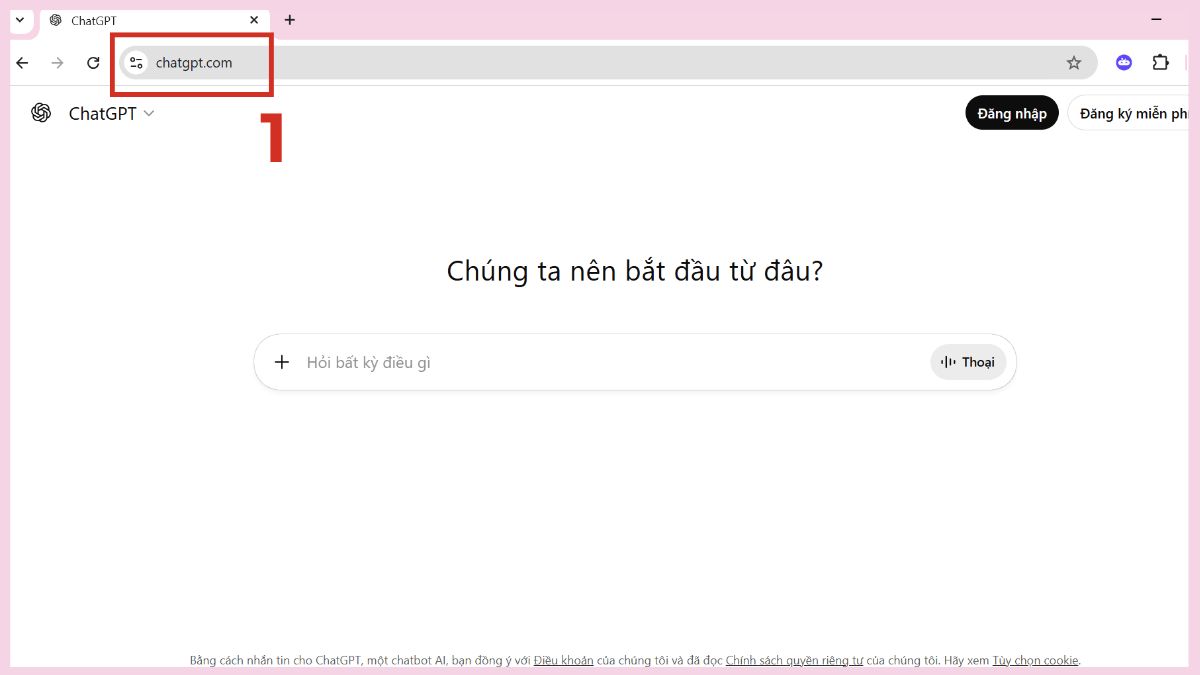This screenshot has width=1200, height=675.
Task: Open the Điều khoản link
Action: tap(563, 660)
